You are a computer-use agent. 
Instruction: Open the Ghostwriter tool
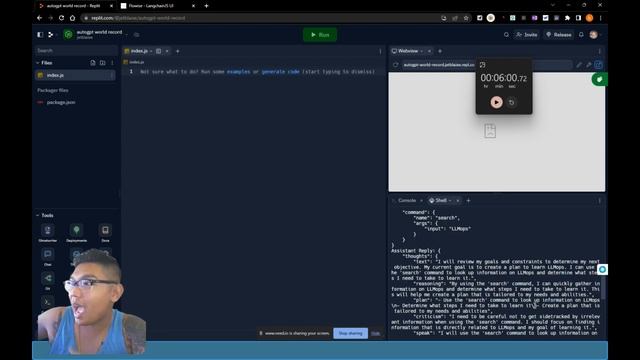coord(48,233)
